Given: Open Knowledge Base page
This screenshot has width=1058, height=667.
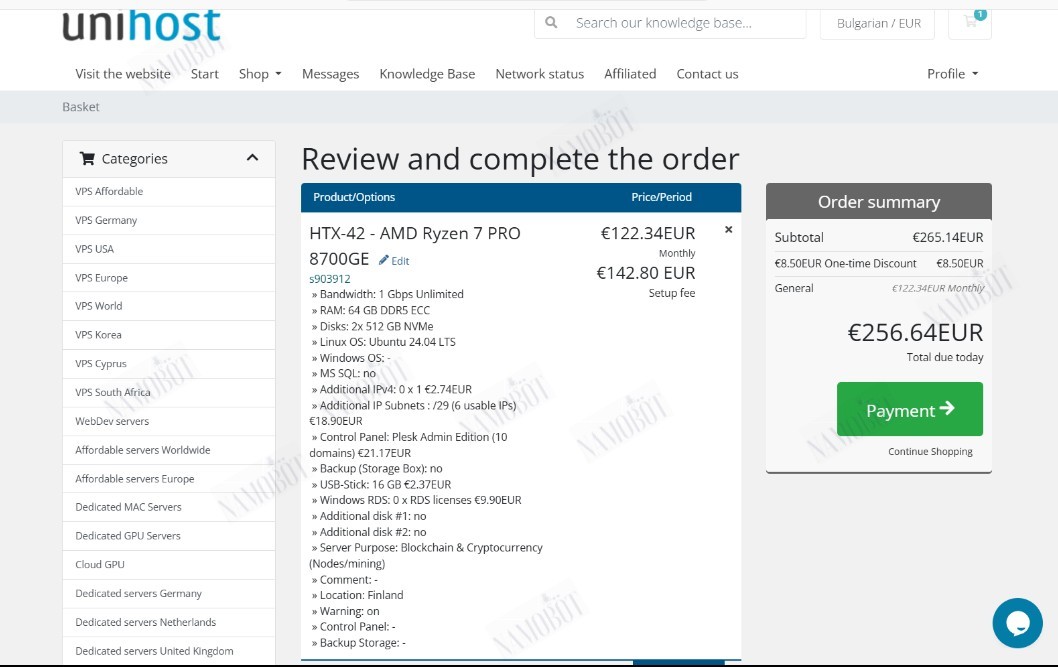Looking at the screenshot, I should [x=427, y=74].
